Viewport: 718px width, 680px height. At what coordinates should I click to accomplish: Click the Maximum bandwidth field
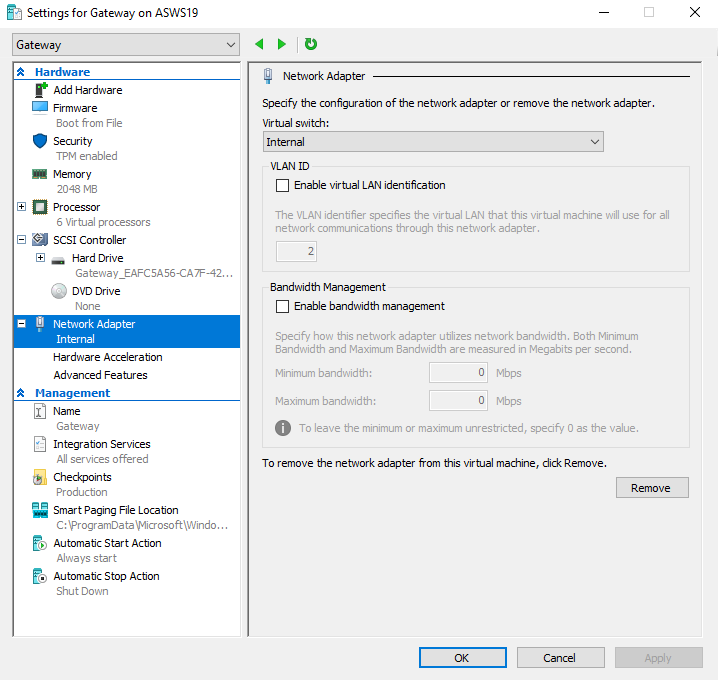click(x=458, y=400)
